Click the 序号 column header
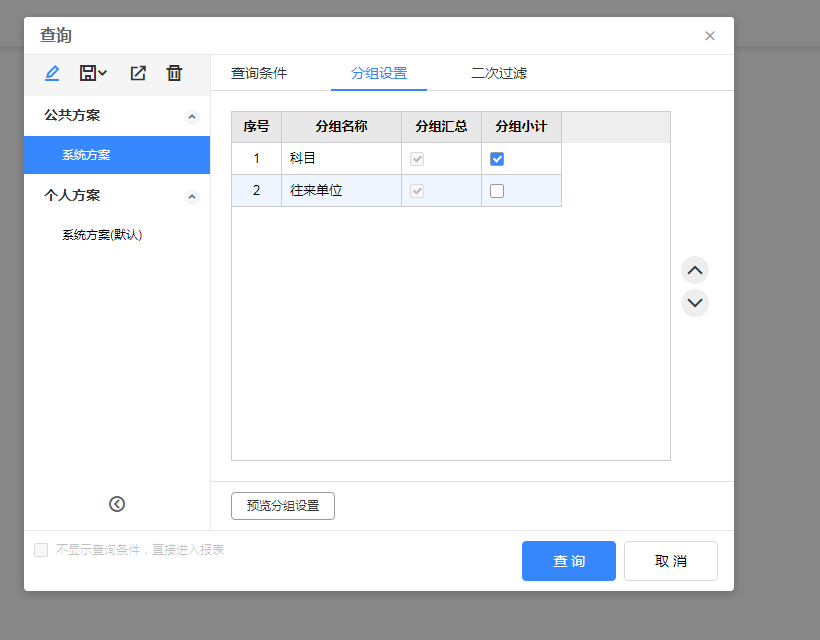 coord(256,127)
